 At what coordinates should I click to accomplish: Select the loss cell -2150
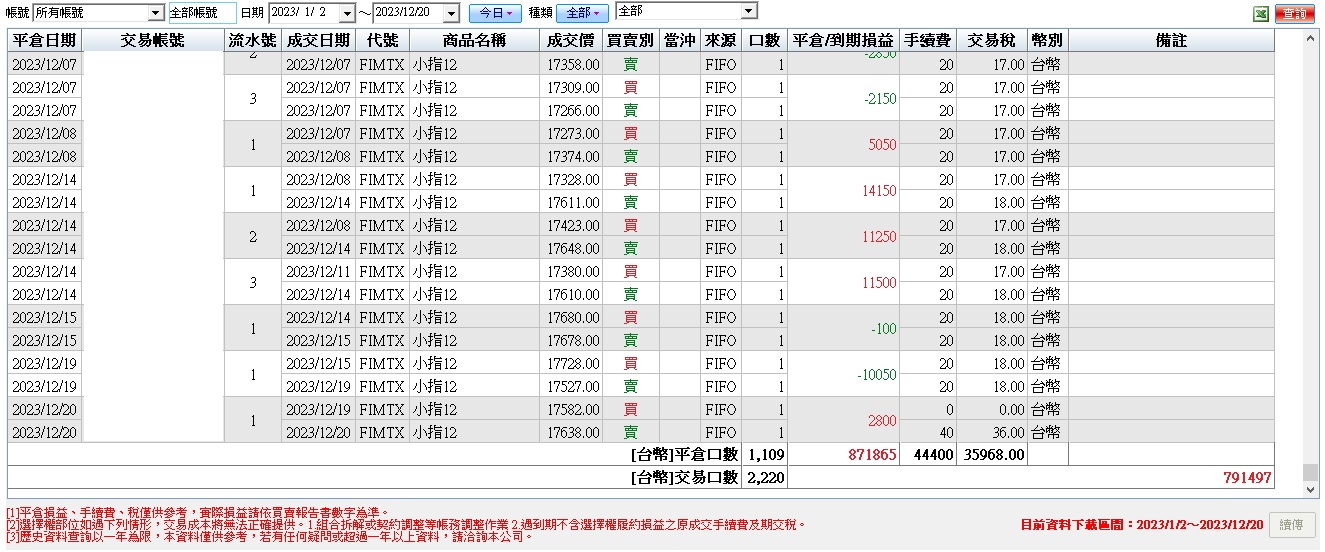click(x=843, y=98)
